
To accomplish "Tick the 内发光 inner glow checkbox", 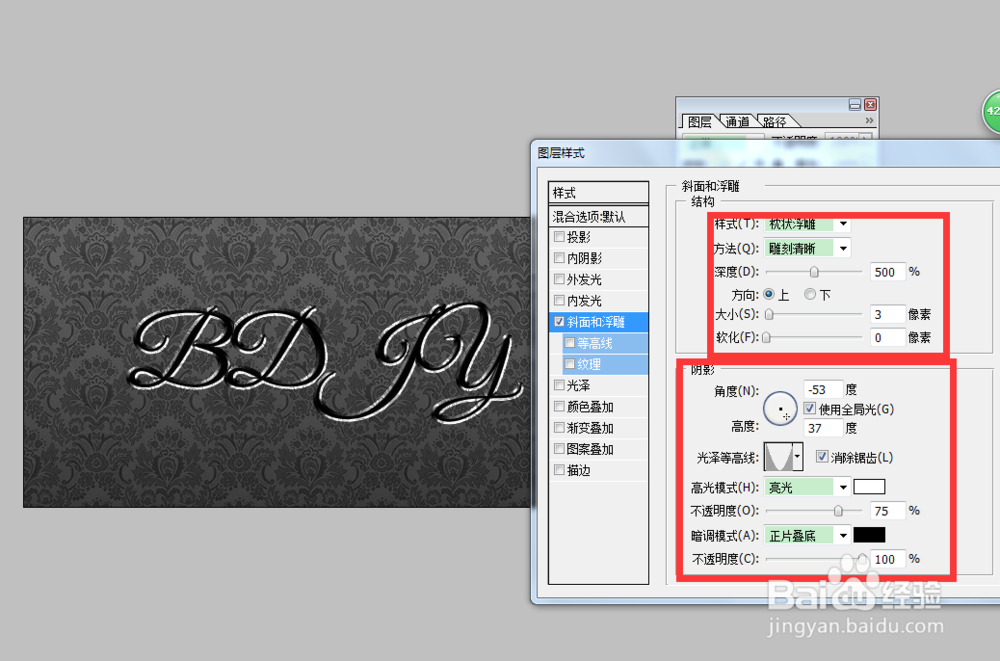I will tap(559, 301).
